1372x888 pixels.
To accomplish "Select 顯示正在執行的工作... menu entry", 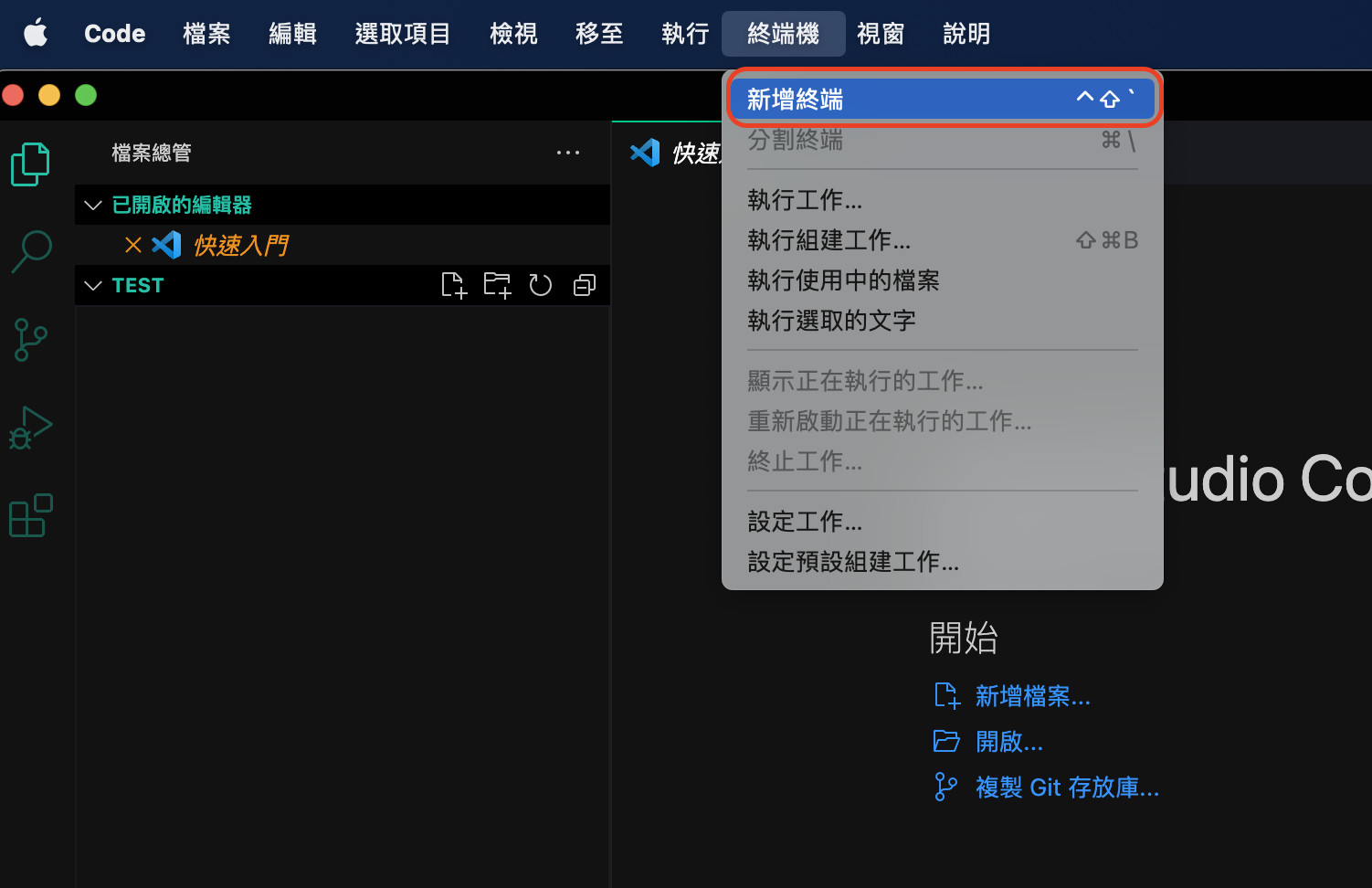I will [943, 380].
